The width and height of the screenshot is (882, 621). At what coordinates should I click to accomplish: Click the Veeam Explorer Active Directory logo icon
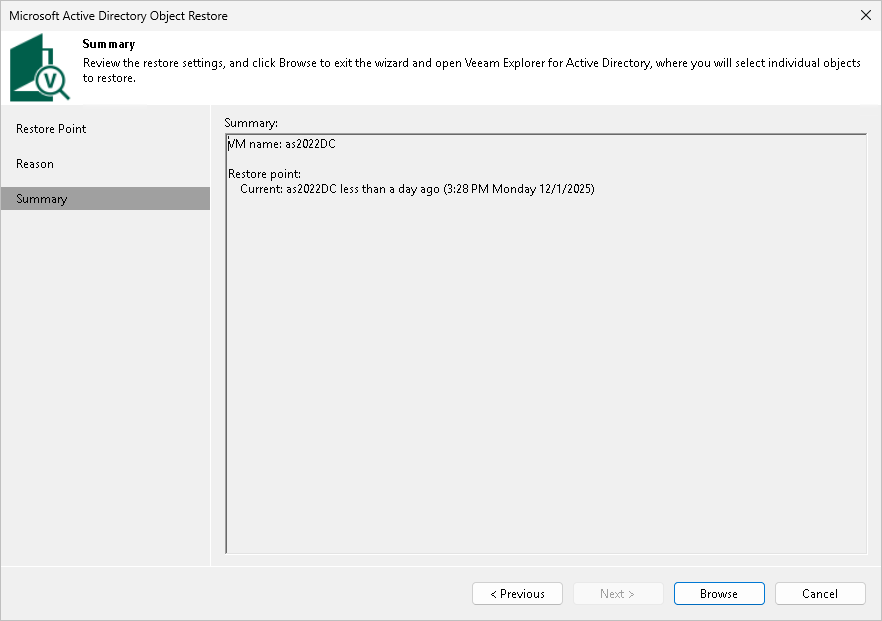point(38,67)
